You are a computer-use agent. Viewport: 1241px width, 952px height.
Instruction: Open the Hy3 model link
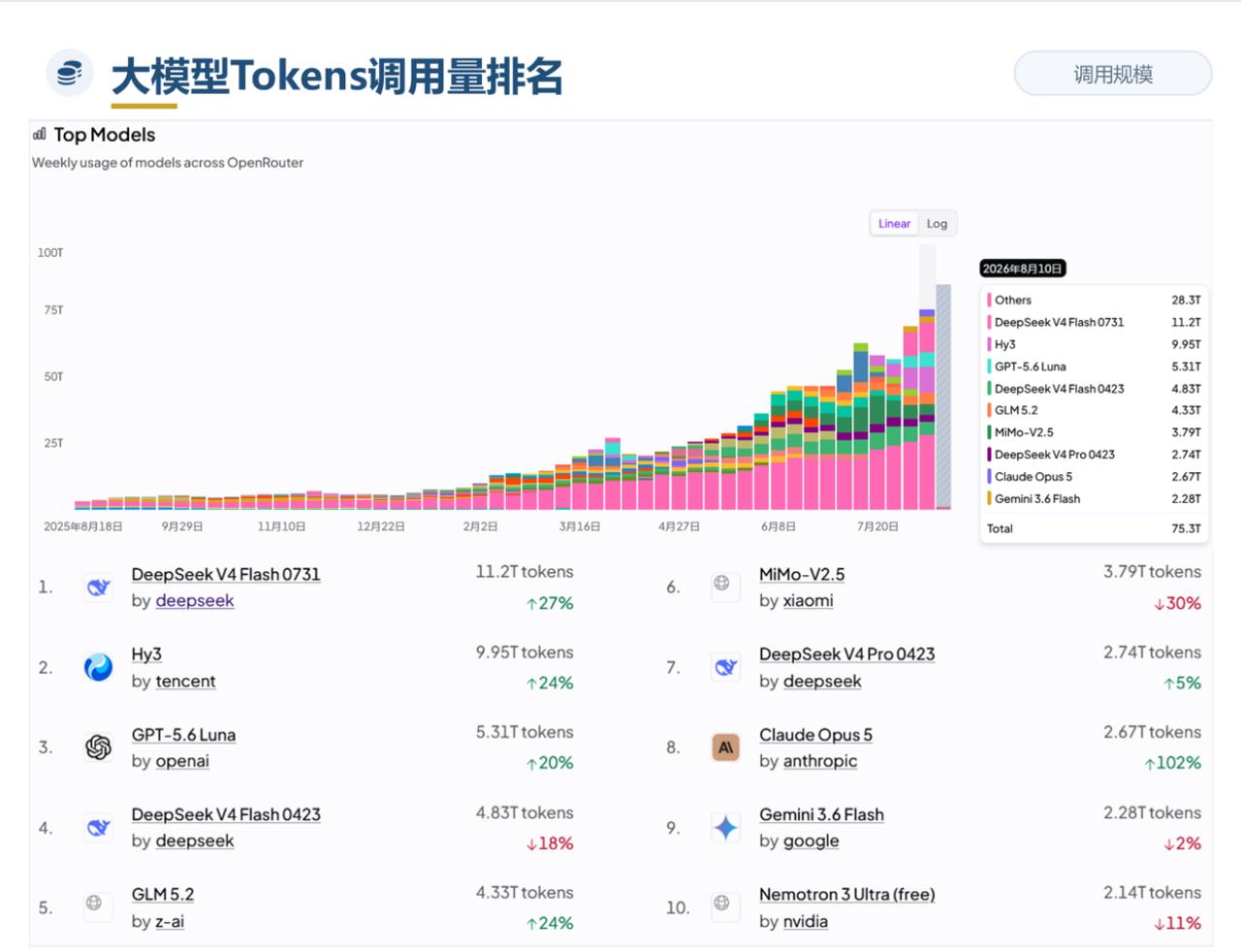point(146,654)
